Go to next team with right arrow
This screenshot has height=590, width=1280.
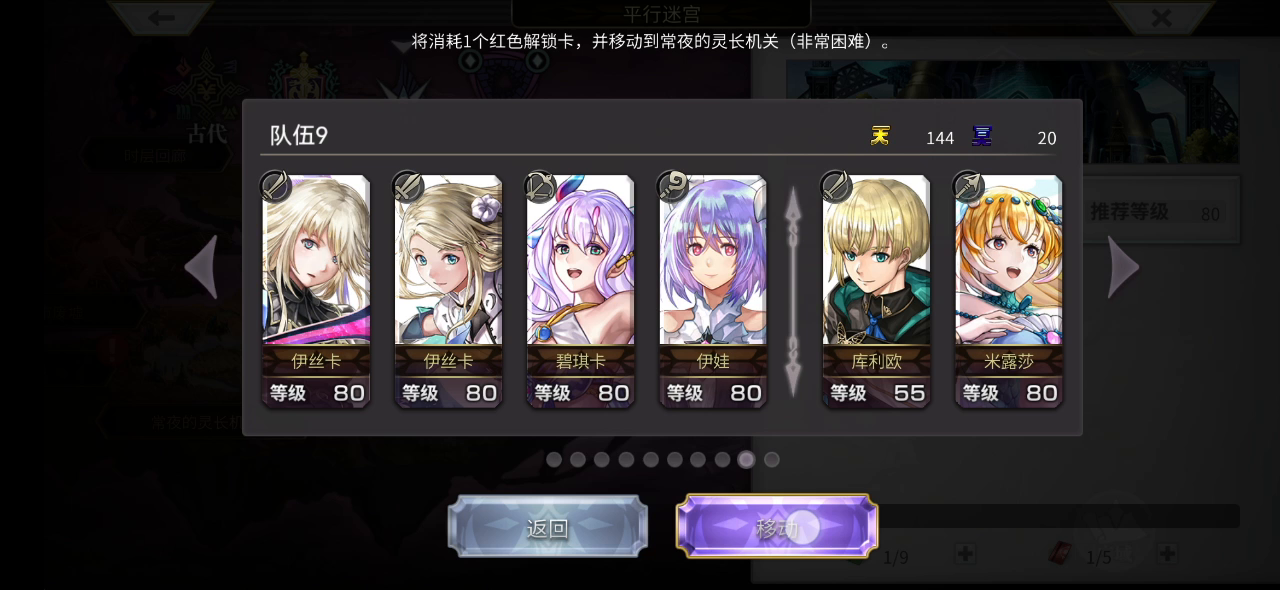pyautogui.click(x=1123, y=267)
